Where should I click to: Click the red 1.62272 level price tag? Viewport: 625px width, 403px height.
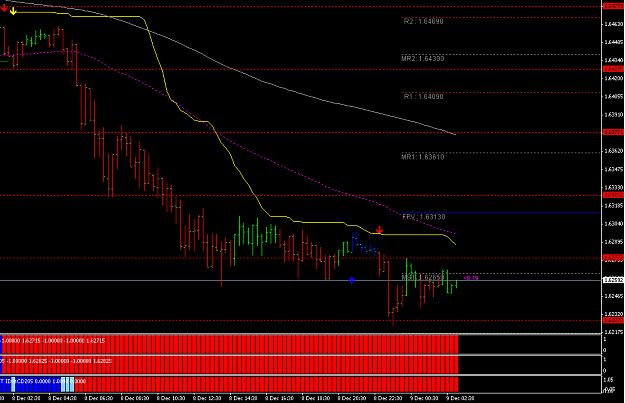tap(613, 320)
